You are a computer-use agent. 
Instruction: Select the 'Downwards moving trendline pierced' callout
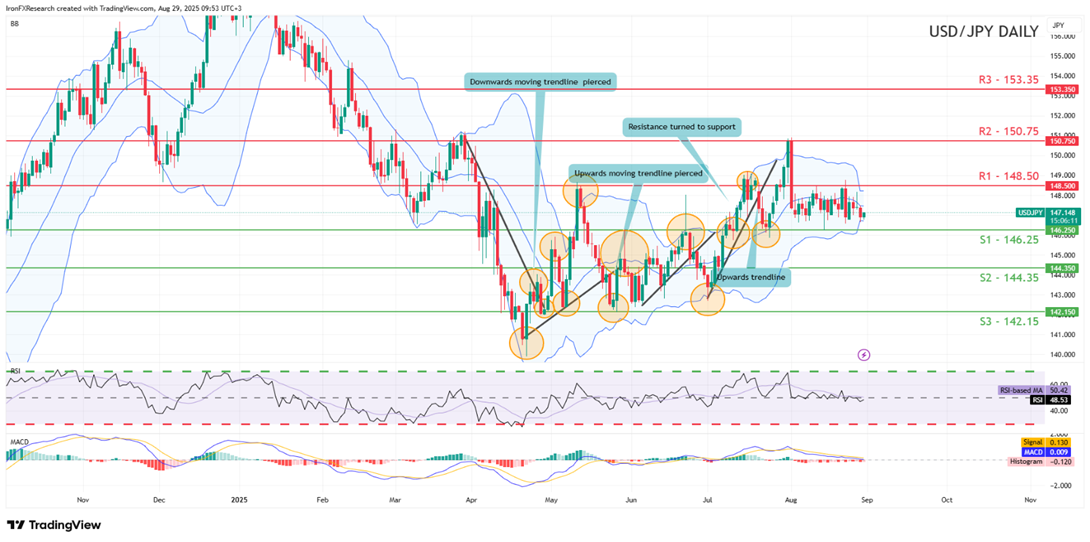point(540,81)
